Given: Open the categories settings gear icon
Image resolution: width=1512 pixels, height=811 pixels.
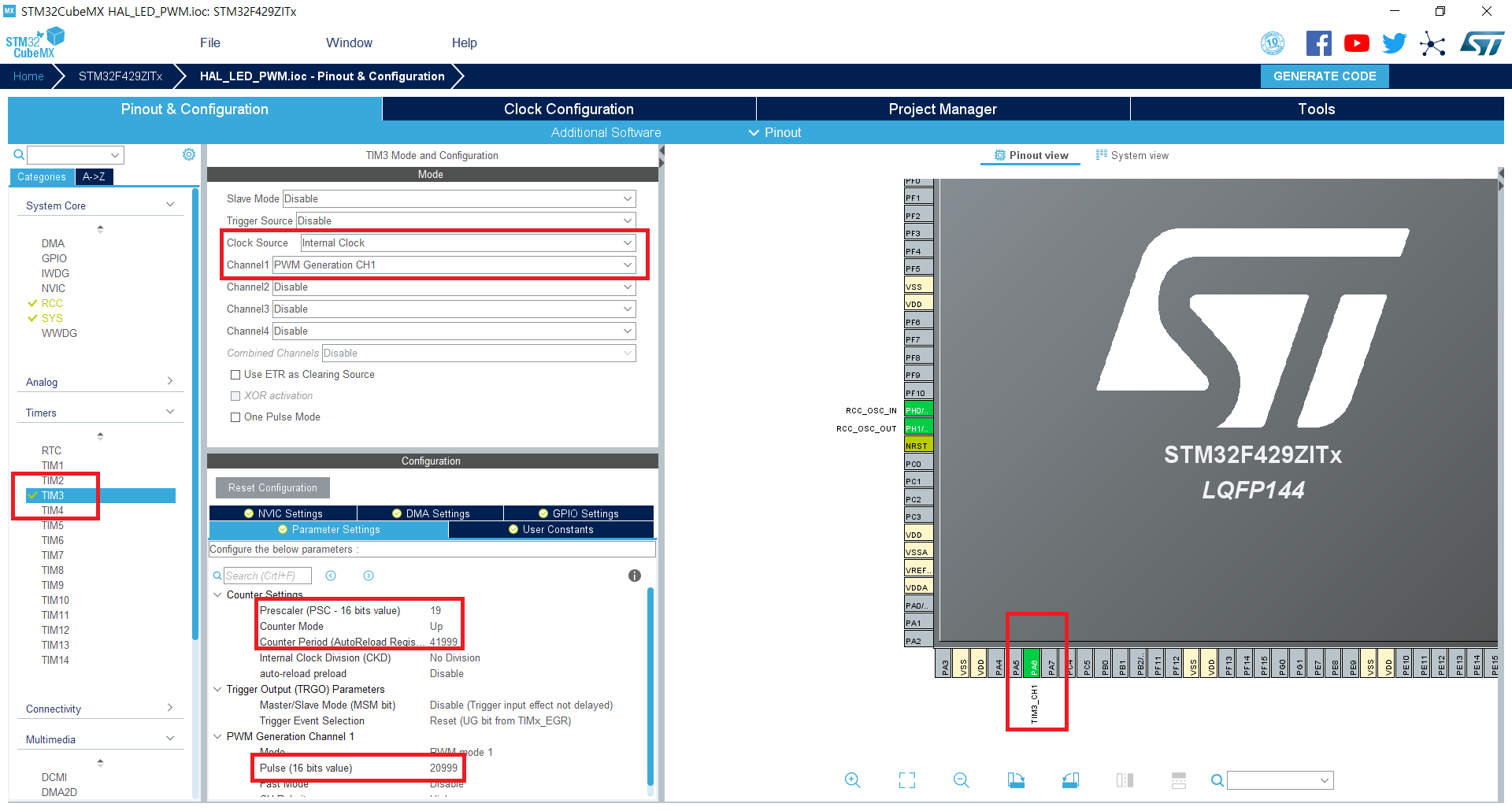Looking at the screenshot, I should (x=189, y=154).
